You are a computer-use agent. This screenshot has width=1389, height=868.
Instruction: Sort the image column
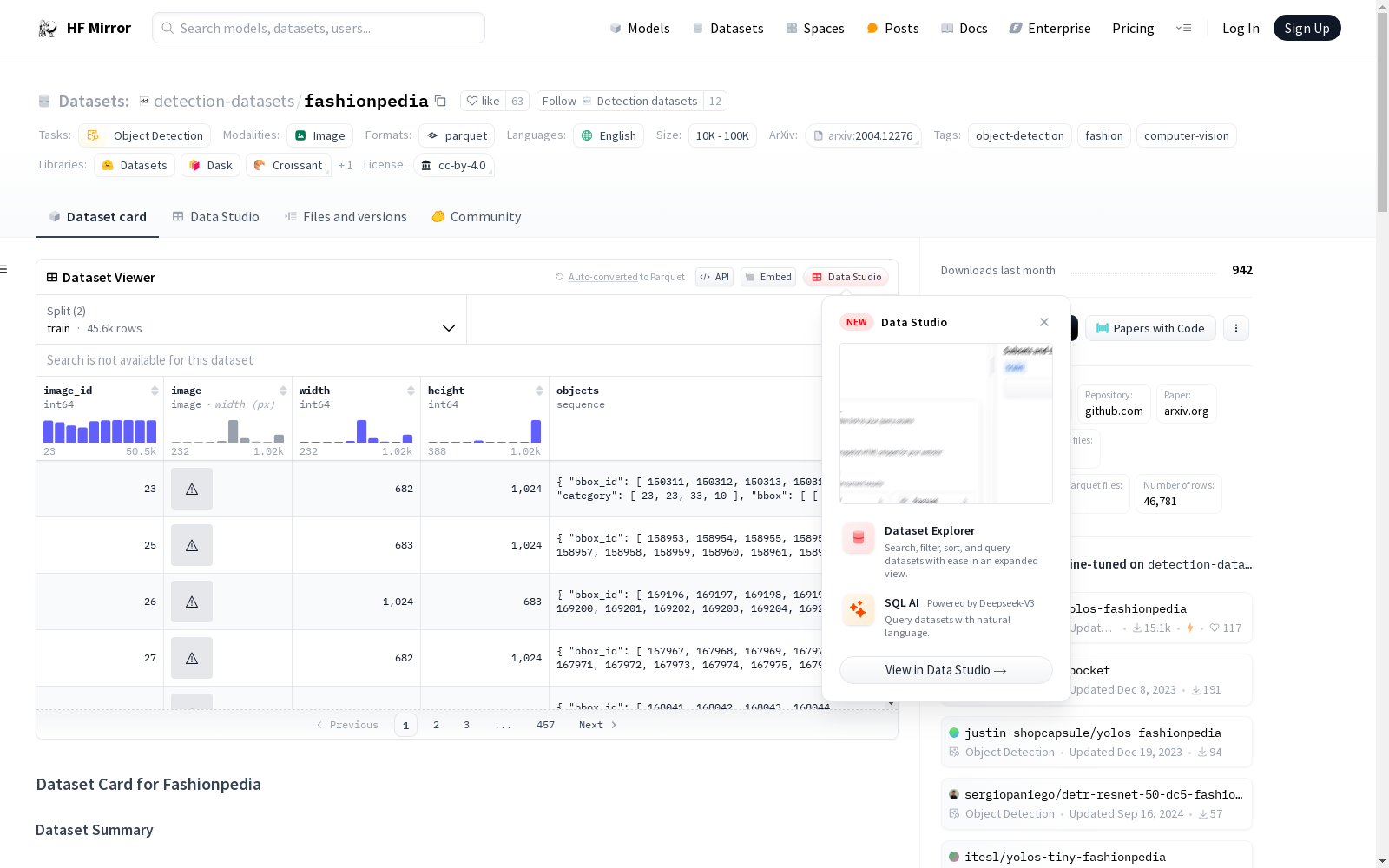tap(283, 391)
